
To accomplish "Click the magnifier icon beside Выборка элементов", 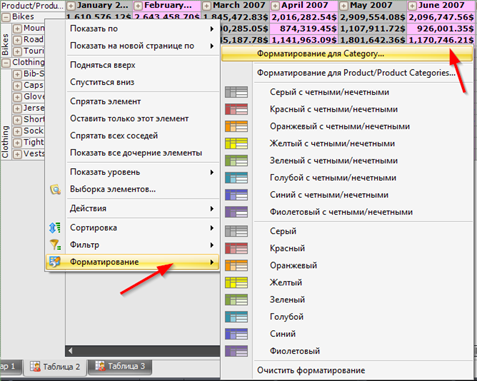I will [55, 189].
